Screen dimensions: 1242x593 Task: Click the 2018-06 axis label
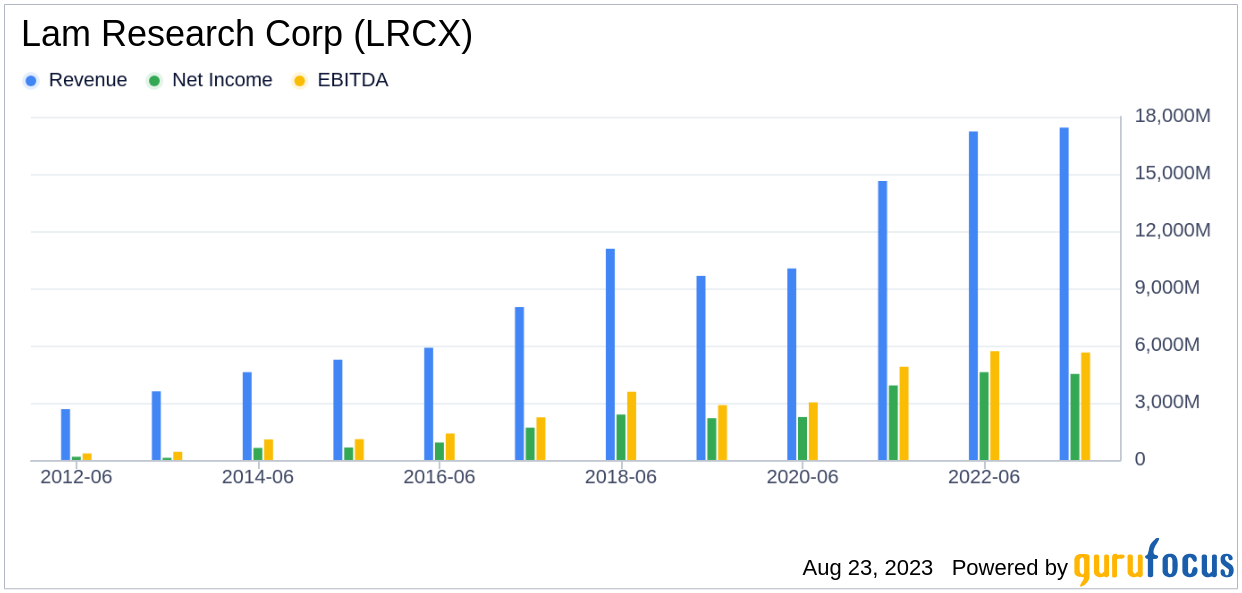point(621,478)
